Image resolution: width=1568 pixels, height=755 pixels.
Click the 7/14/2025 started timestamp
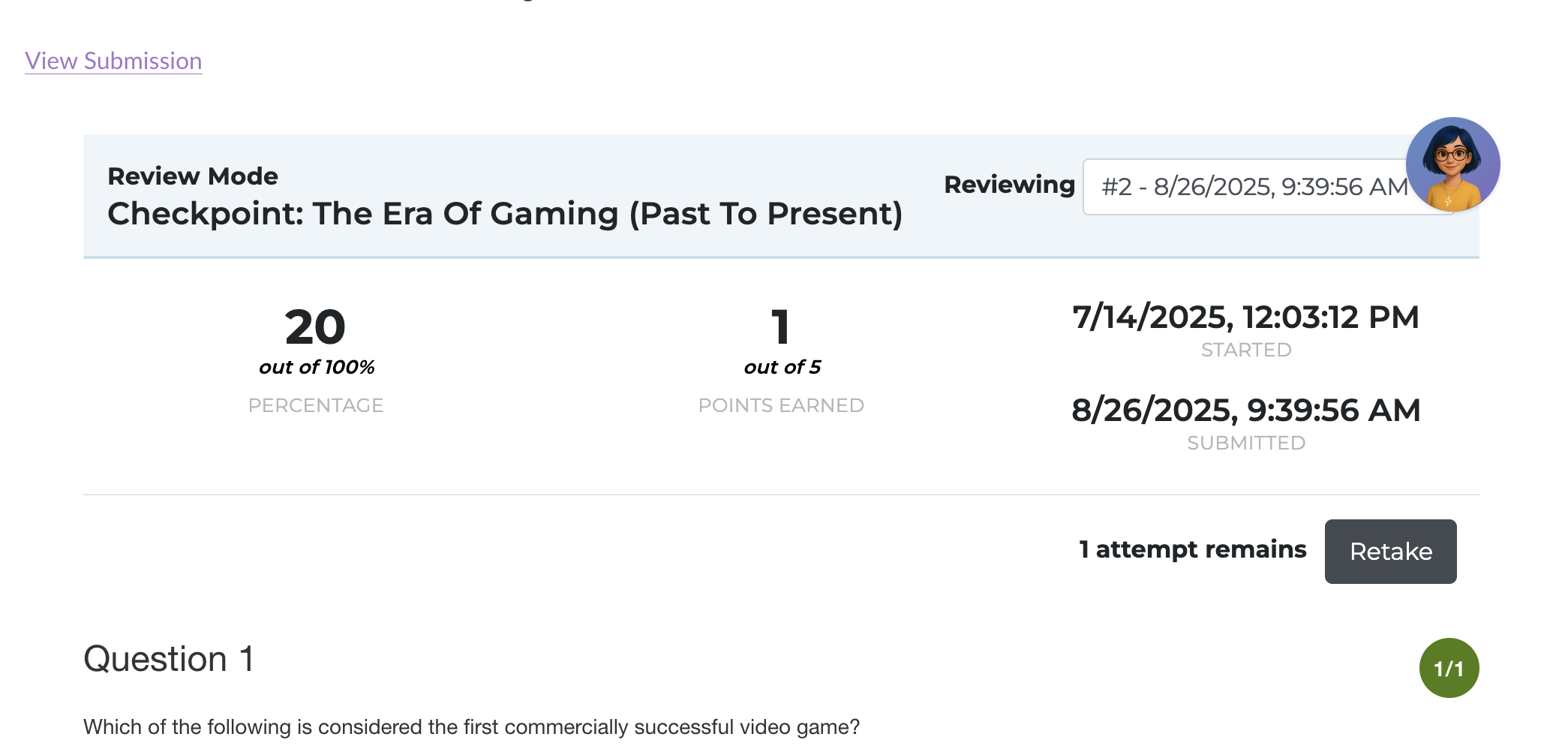1245,317
